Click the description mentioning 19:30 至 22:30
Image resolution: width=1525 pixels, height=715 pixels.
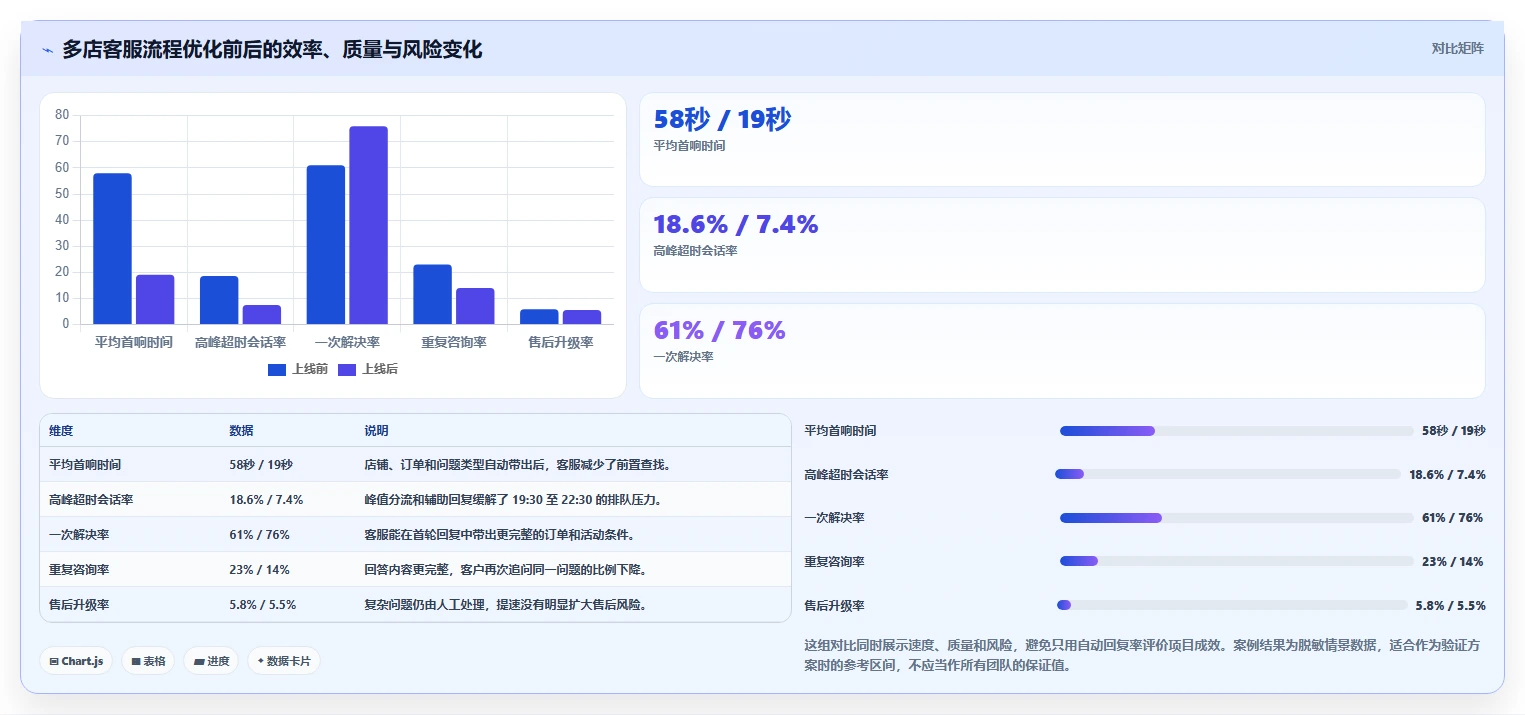[x=513, y=500]
